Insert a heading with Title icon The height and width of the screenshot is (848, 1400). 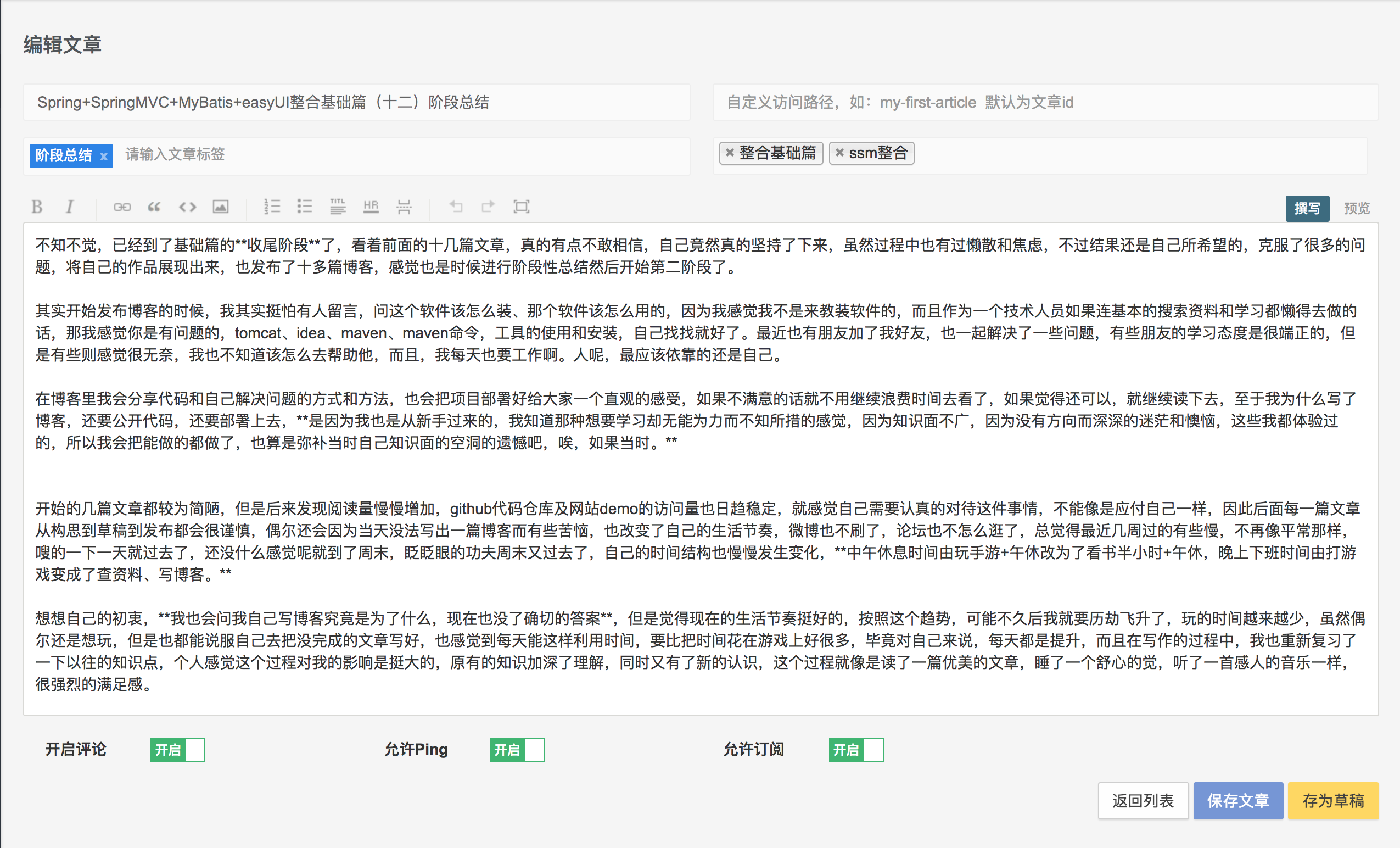tap(338, 207)
